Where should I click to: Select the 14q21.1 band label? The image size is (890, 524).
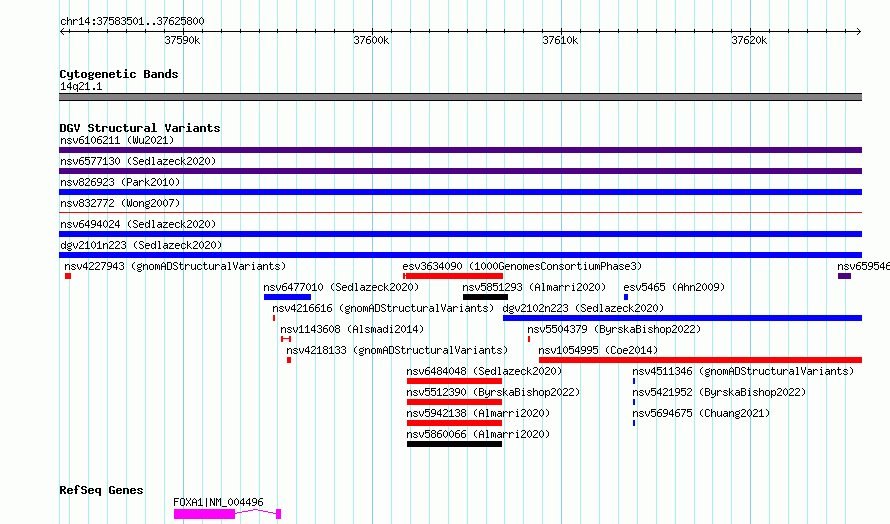tap(81, 86)
